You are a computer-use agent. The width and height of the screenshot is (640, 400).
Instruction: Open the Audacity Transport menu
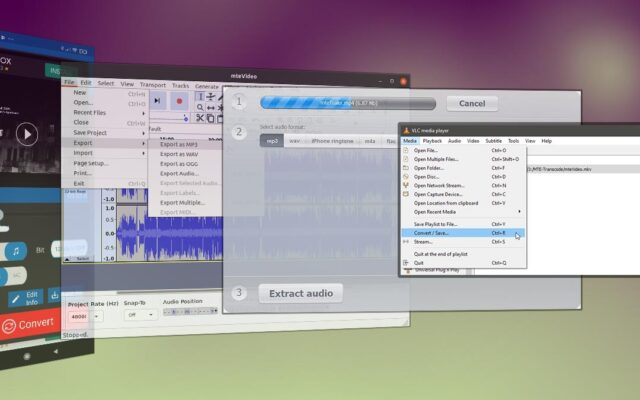tap(153, 85)
